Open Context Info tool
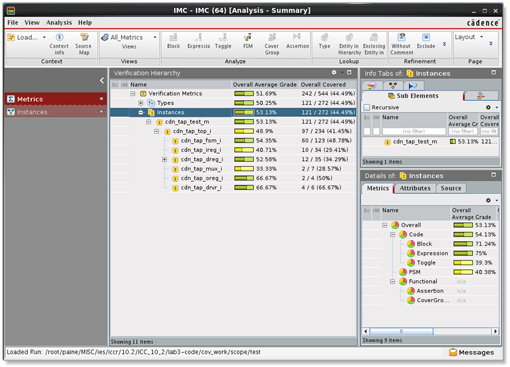Screen dimensions: 510x367 59,44
